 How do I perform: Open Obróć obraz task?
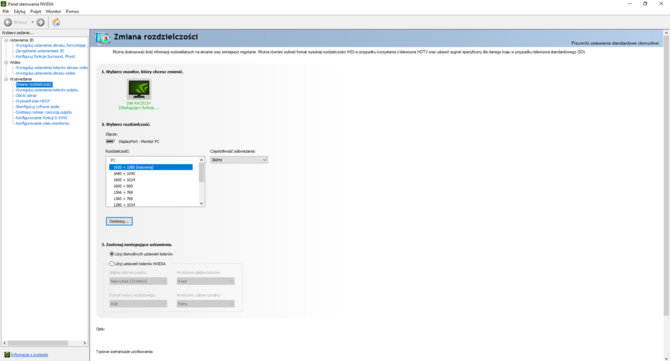26,96
